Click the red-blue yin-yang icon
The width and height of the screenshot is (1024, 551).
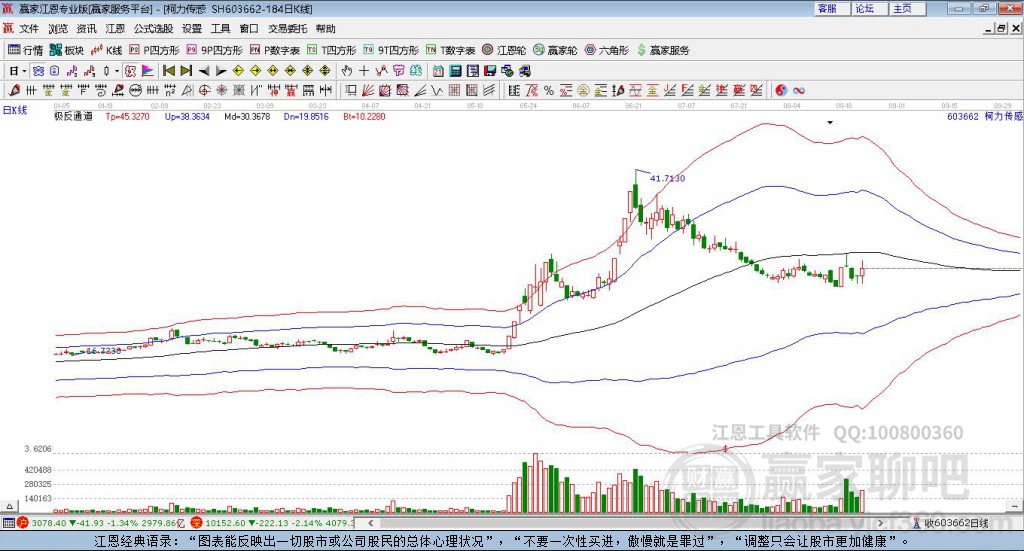pos(781,90)
